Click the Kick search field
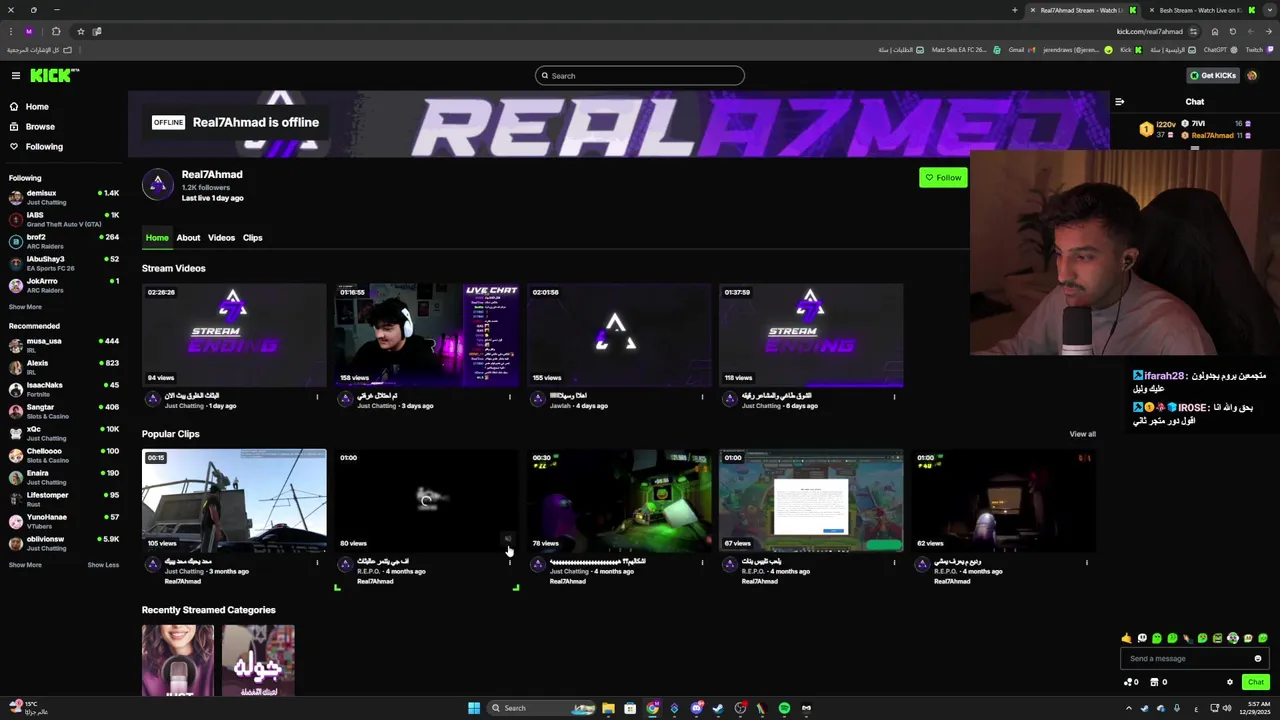This screenshot has width=1280, height=720. tap(640, 76)
